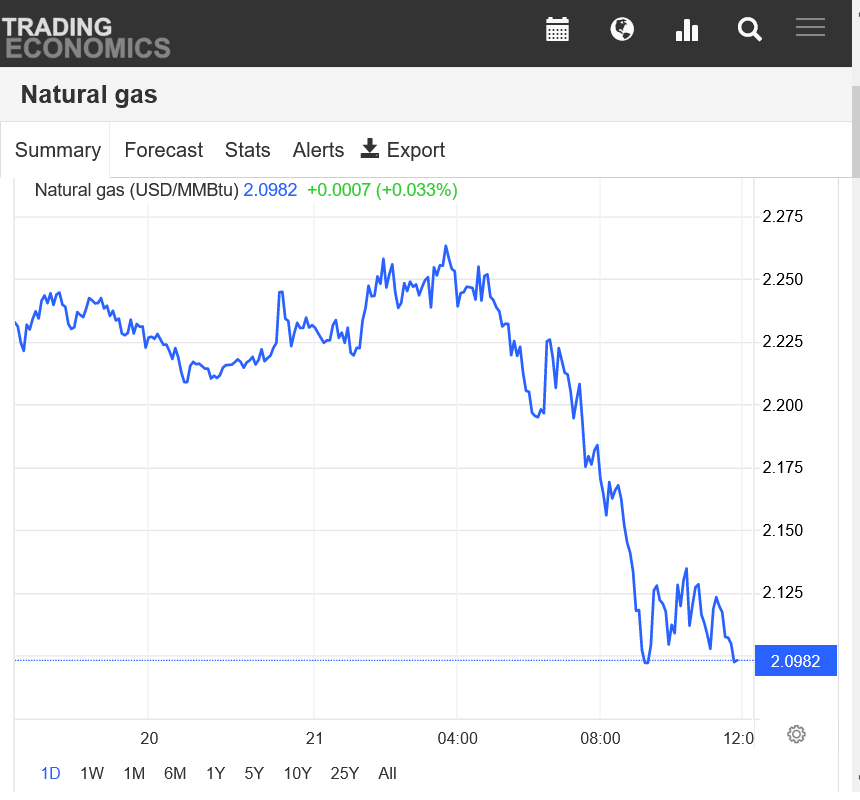Select the 1D time range
The image size is (860, 800).
pos(50,773)
